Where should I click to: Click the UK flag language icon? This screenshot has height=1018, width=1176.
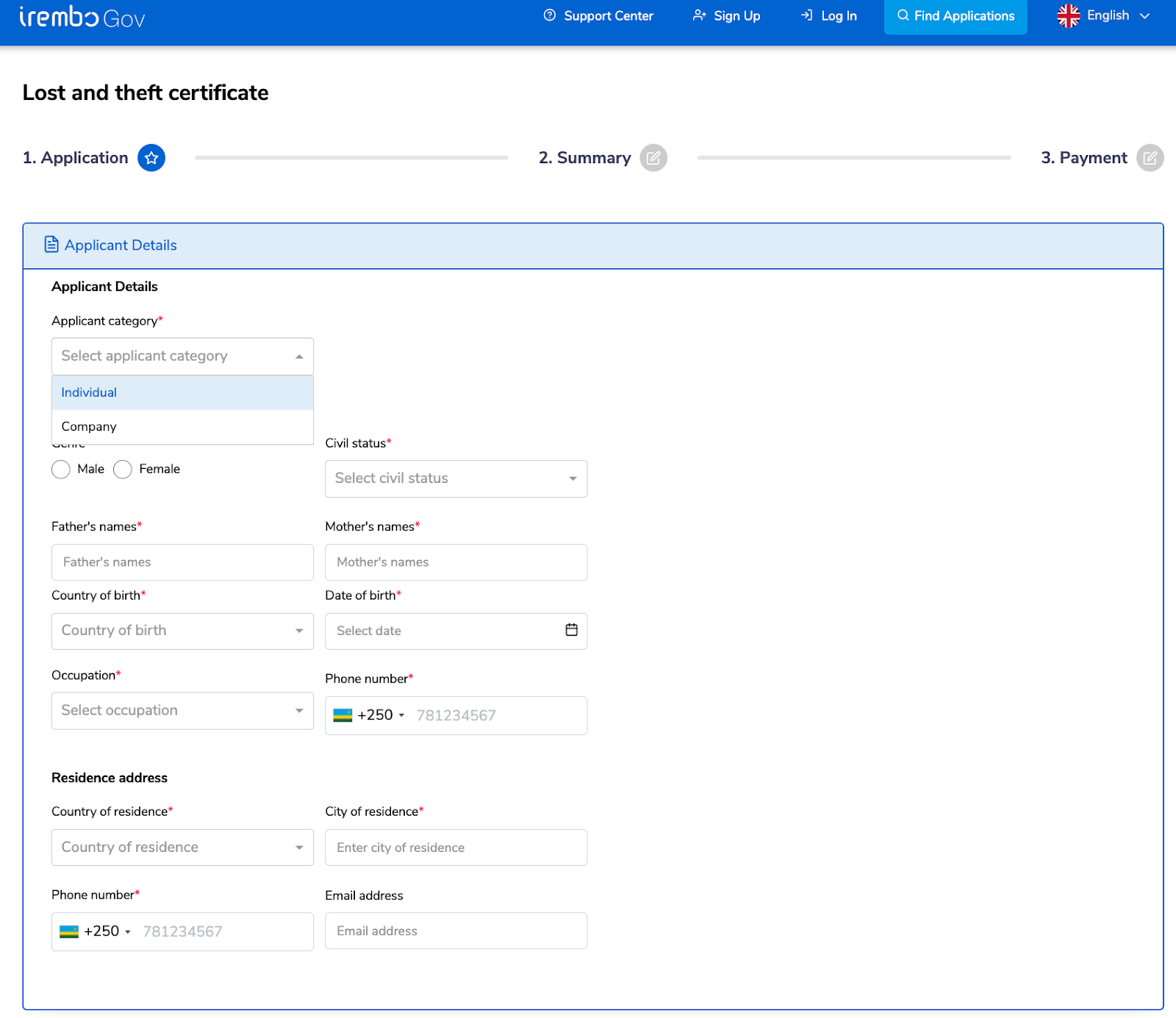tap(1069, 15)
